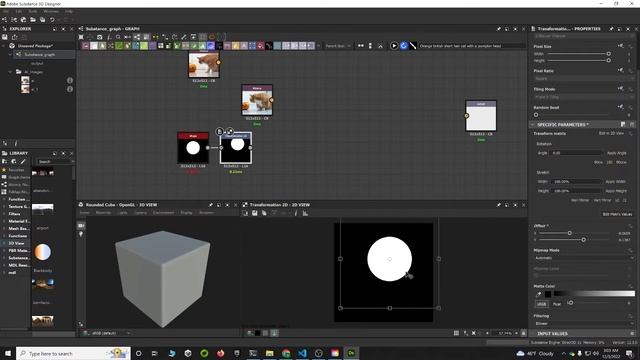Open Substance Designer taskbar icon
This screenshot has width=640, height=360.
click(x=351, y=353)
